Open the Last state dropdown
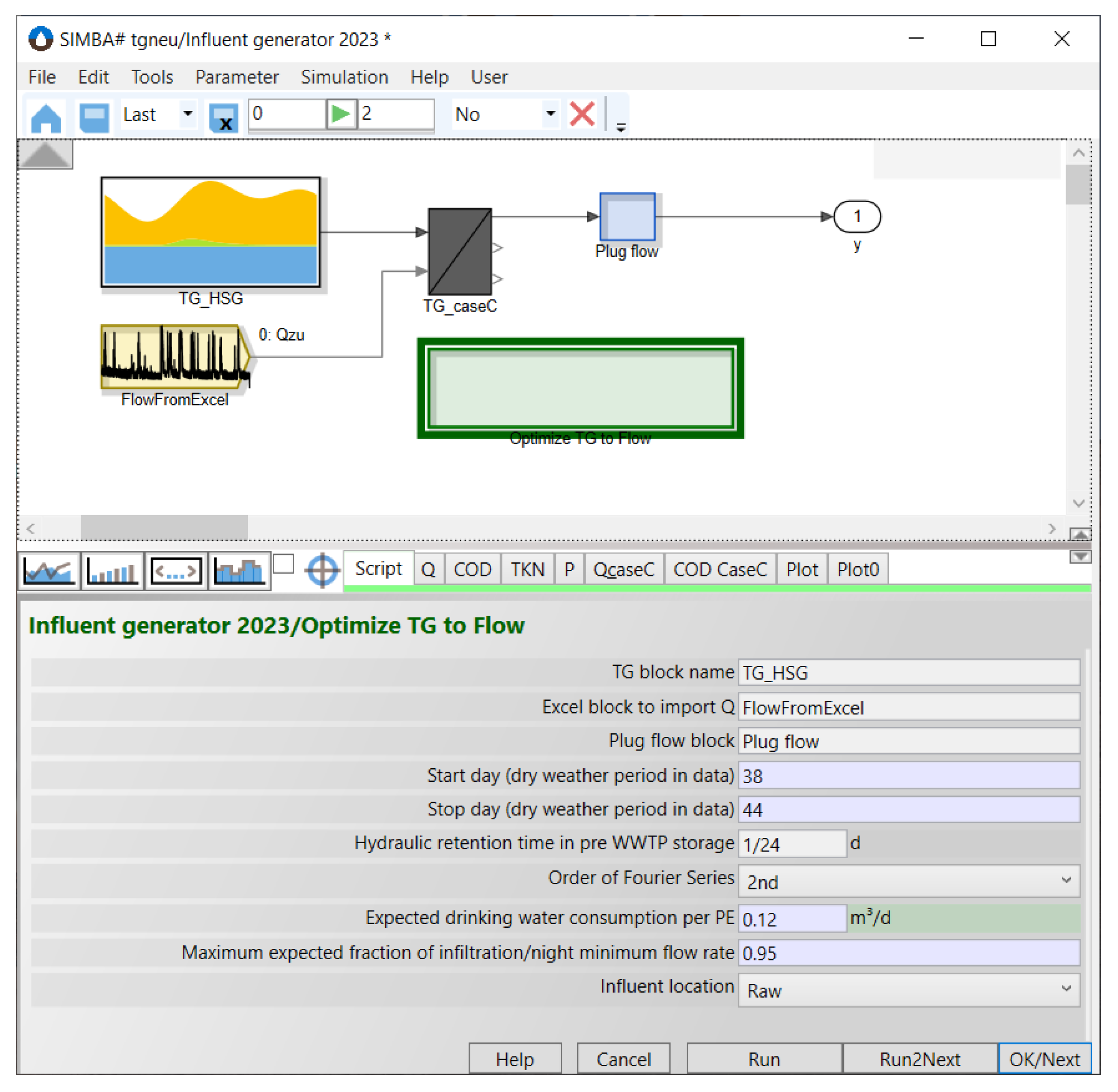This screenshot has width=1118, height=1092. click(188, 114)
